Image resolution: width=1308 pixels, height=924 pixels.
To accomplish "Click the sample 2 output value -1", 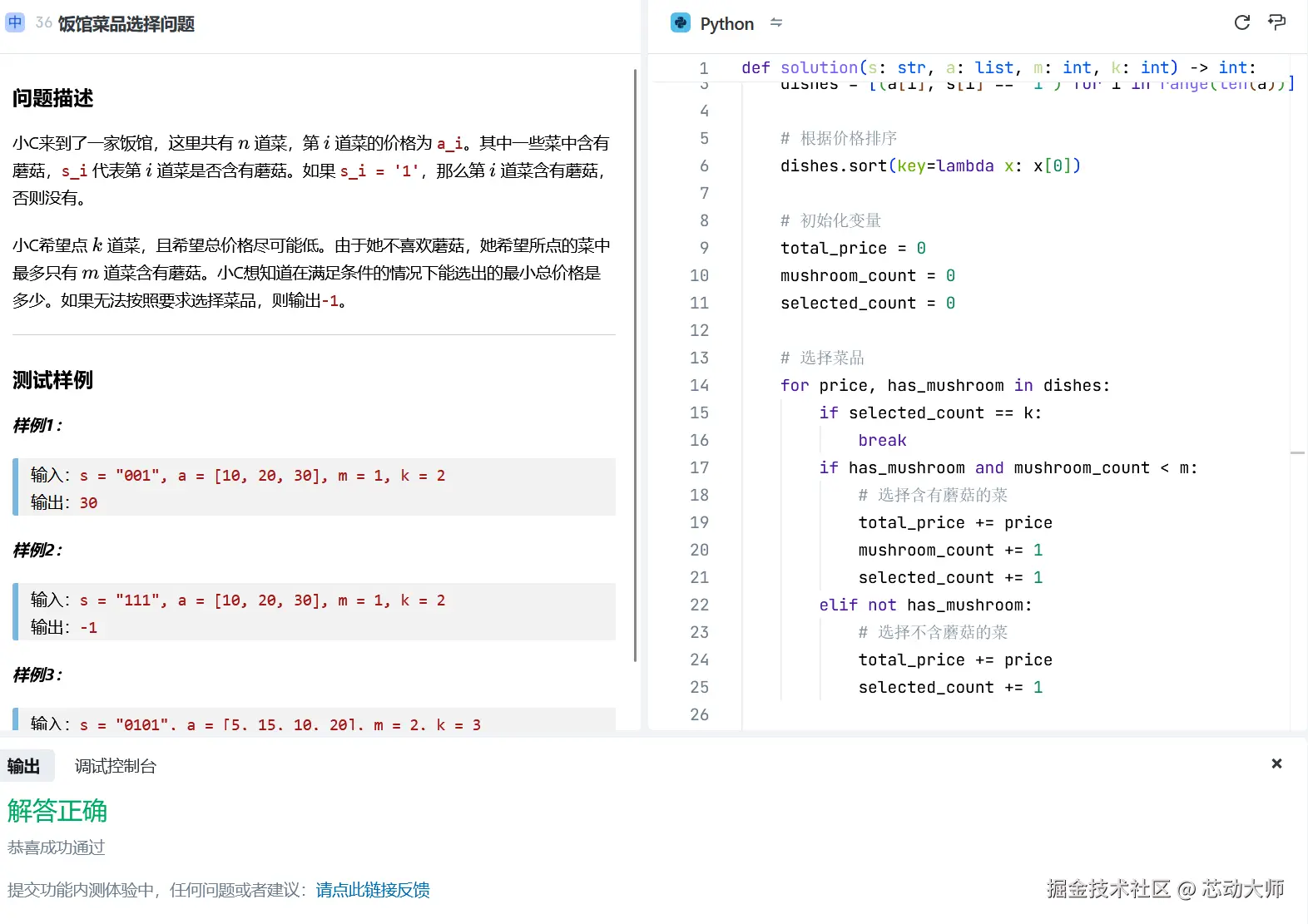I will [x=89, y=628].
